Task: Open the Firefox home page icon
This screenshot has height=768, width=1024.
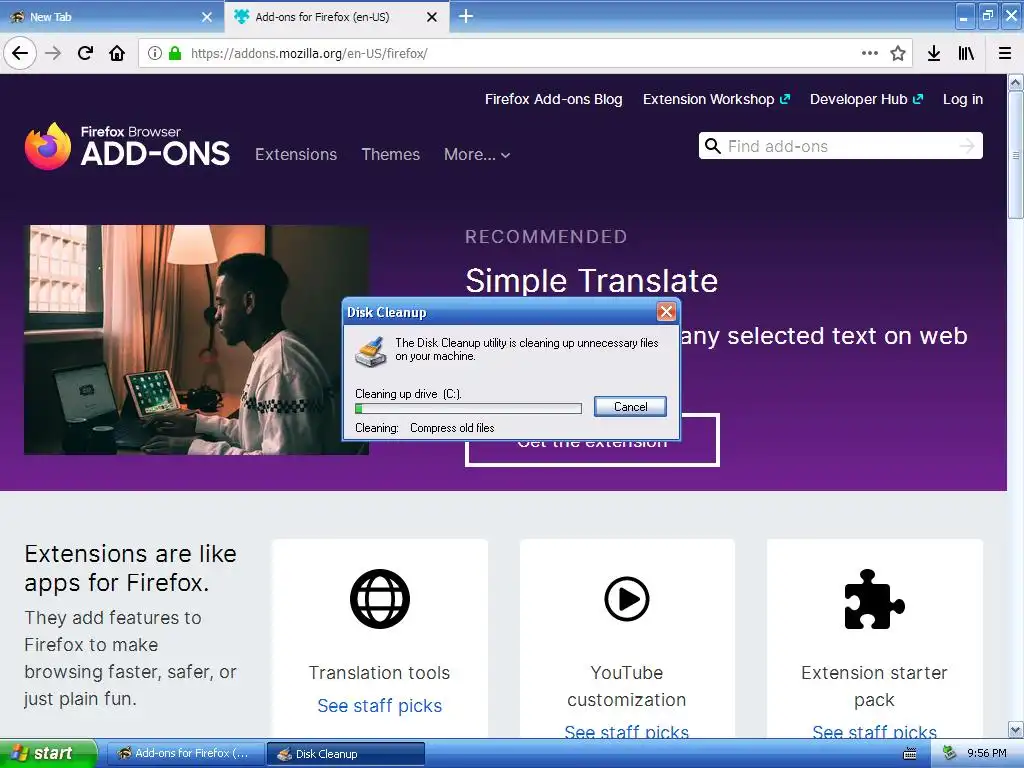Action: tap(117, 53)
